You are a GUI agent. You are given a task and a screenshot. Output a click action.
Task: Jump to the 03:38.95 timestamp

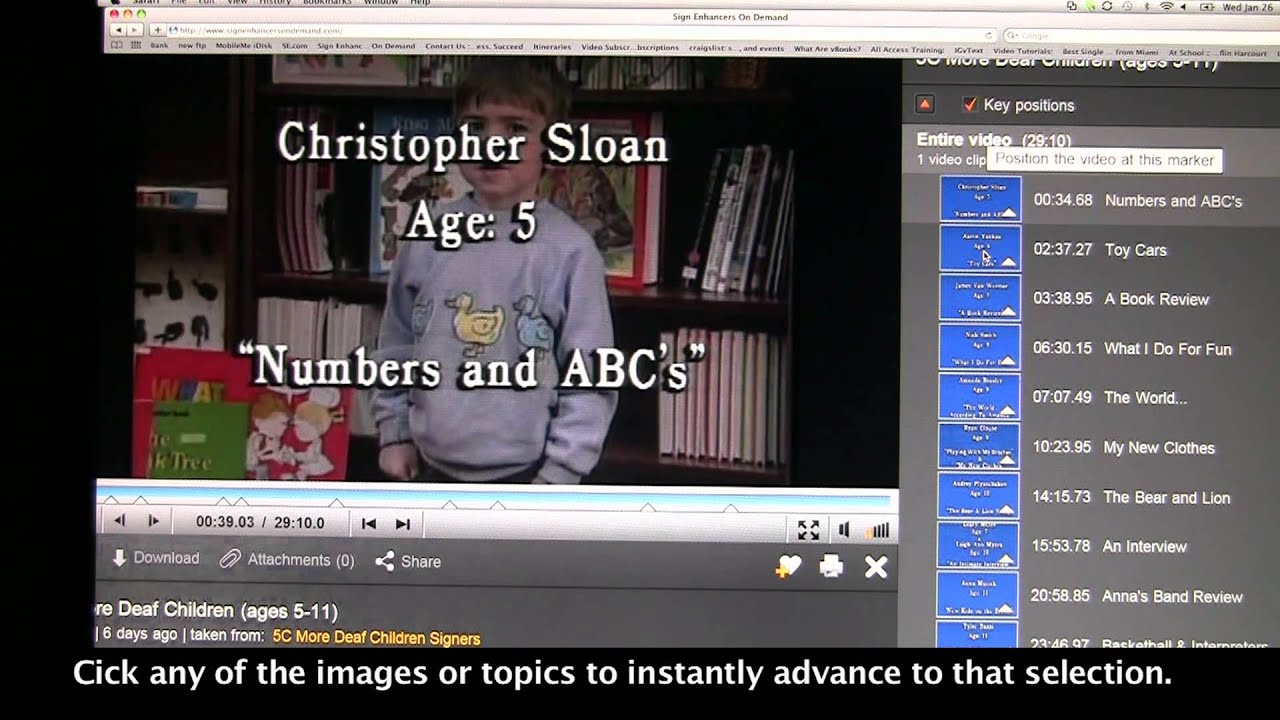(x=1062, y=298)
